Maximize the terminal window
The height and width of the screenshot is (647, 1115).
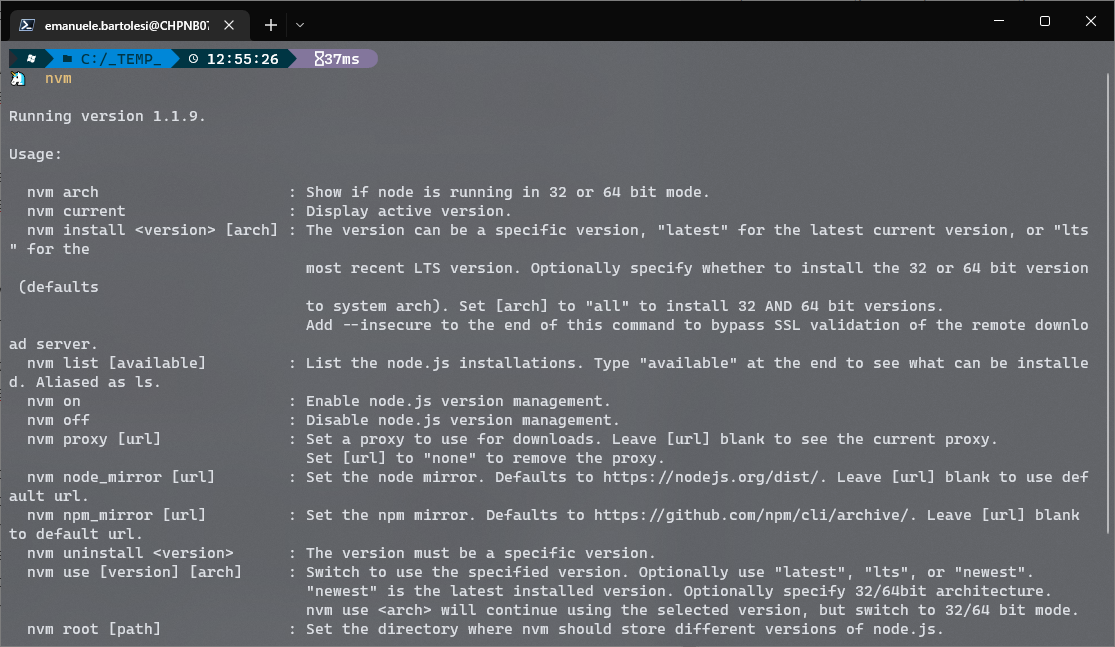coord(1044,21)
